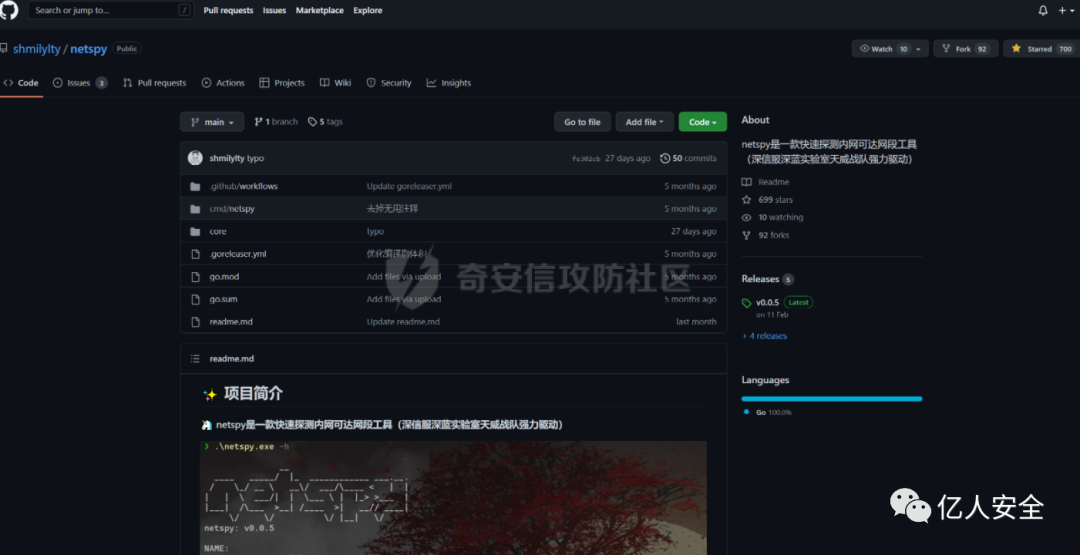Open readme.md header in the readme panel
This screenshot has width=1080, height=555.
pyautogui.click(x=231, y=359)
